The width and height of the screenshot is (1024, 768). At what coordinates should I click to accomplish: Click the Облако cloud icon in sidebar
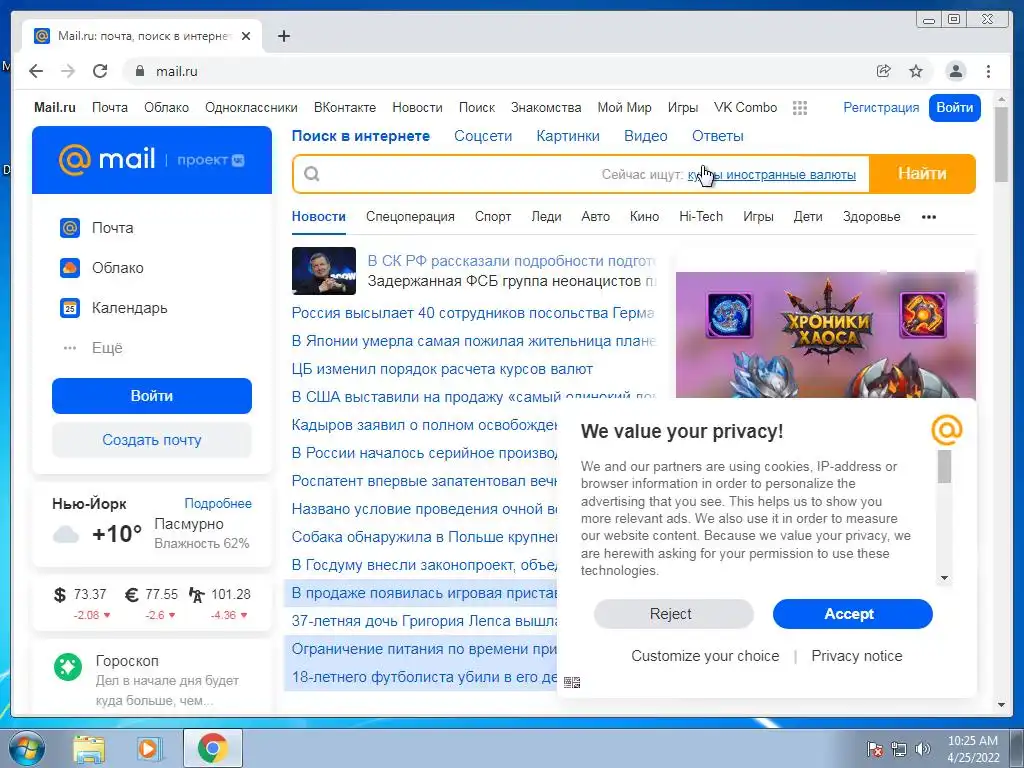pos(70,268)
